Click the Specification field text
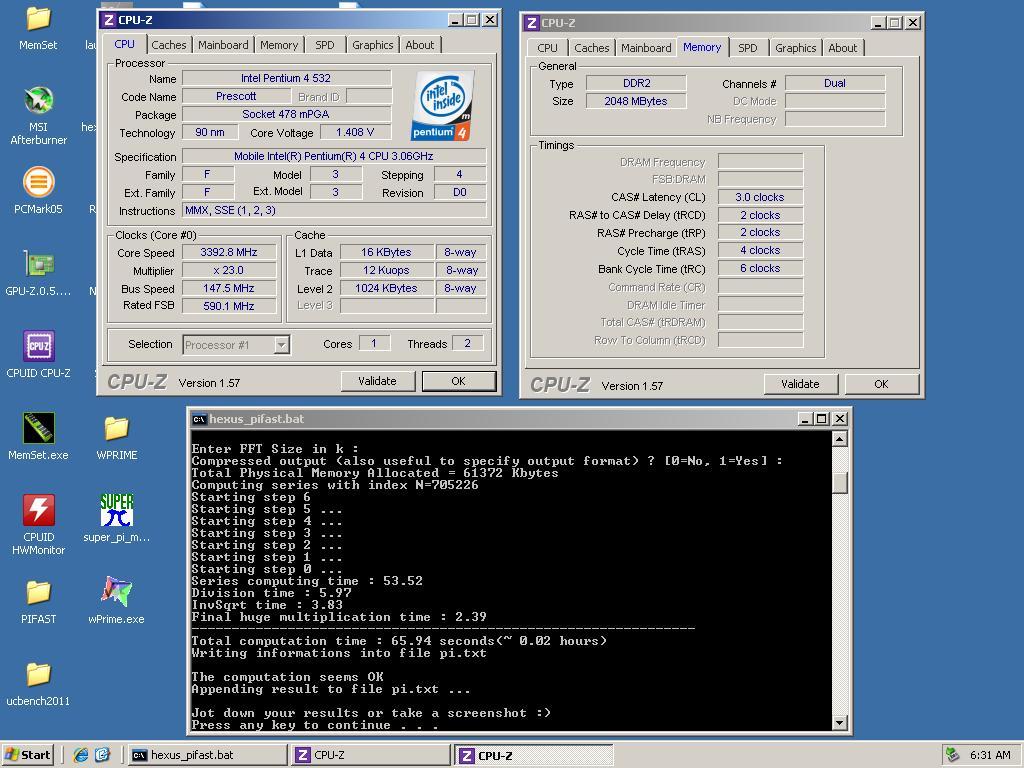1024x768 pixels. coord(334,156)
